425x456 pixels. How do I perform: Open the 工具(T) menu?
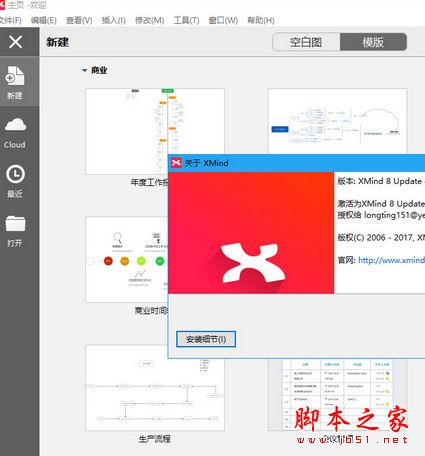click(186, 20)
